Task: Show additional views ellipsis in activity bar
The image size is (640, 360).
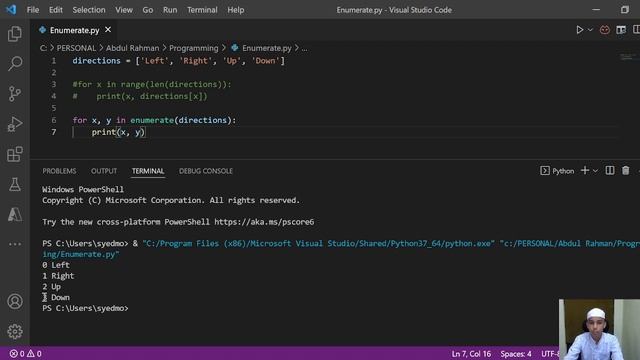Action: pyautogui.click(x=15, y=244)
